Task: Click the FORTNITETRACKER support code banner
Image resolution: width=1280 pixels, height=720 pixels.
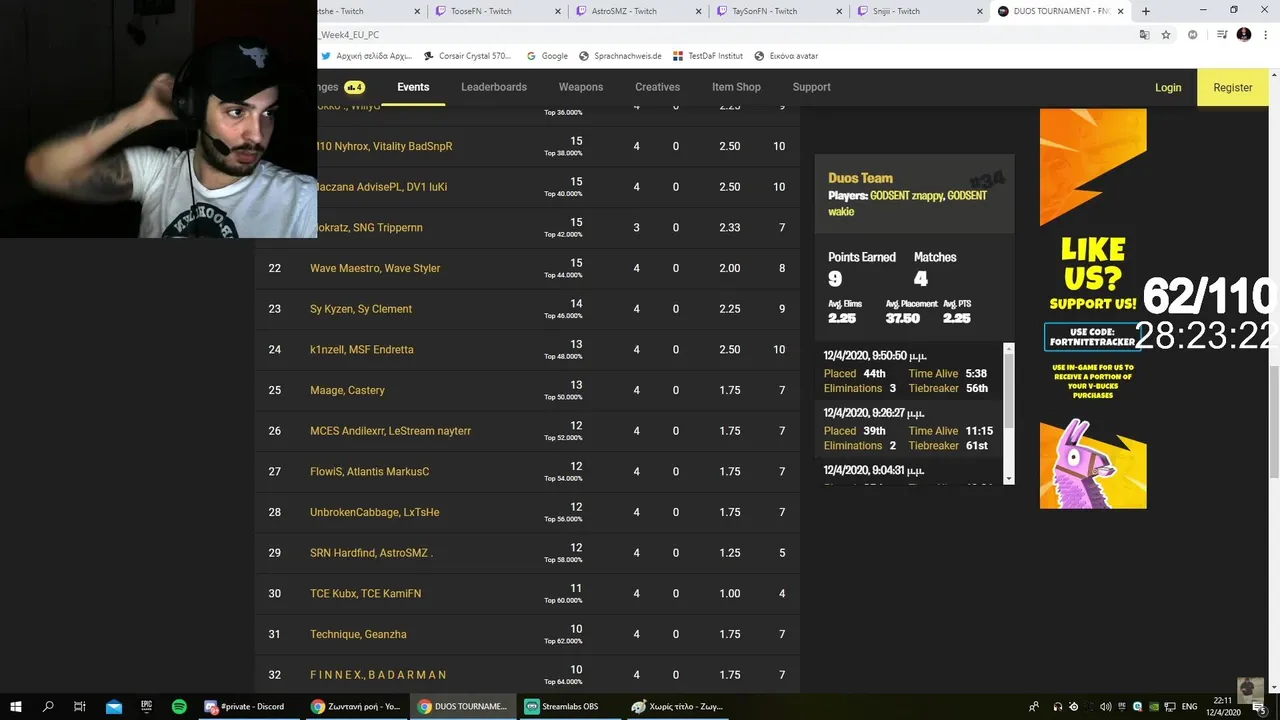Action: click(1093, 337)
